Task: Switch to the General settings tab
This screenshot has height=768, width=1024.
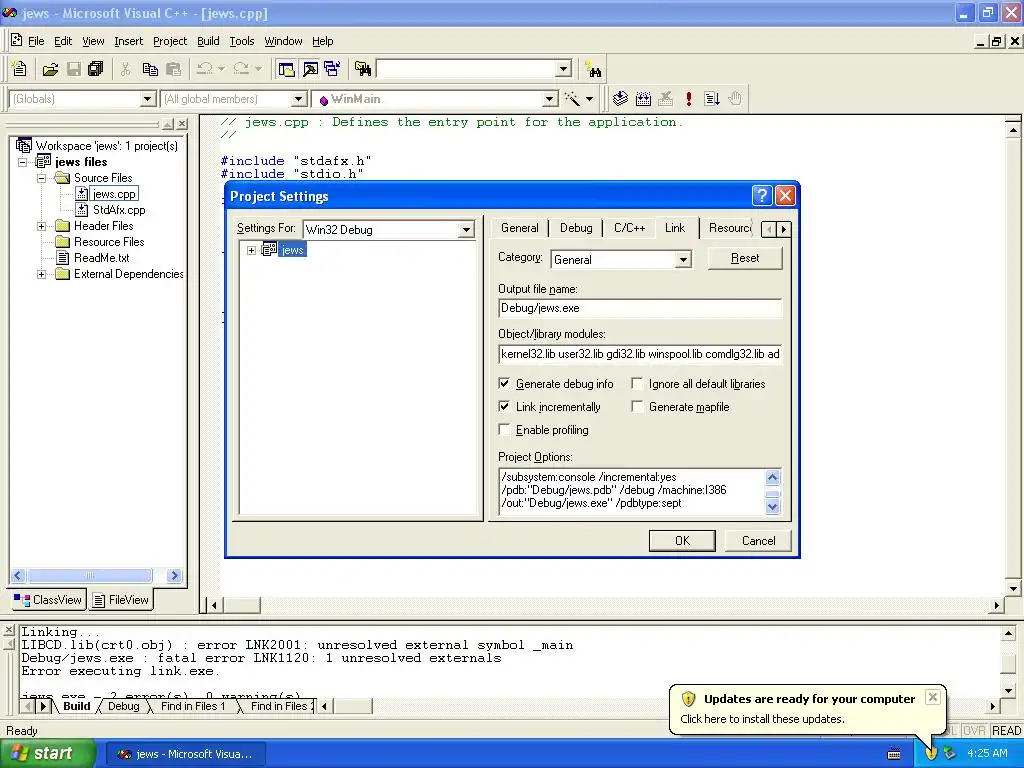Action: pyautogui.click(x=520, y=228)
